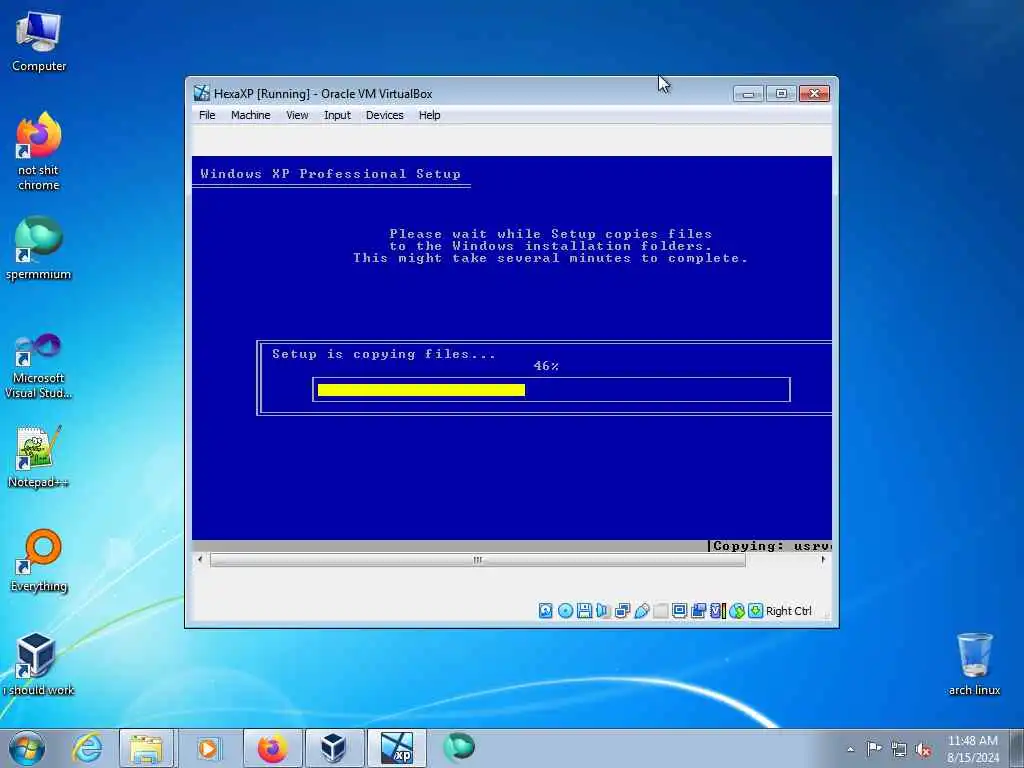Expand the hidden system tray icons arrow

pos(850,749)
